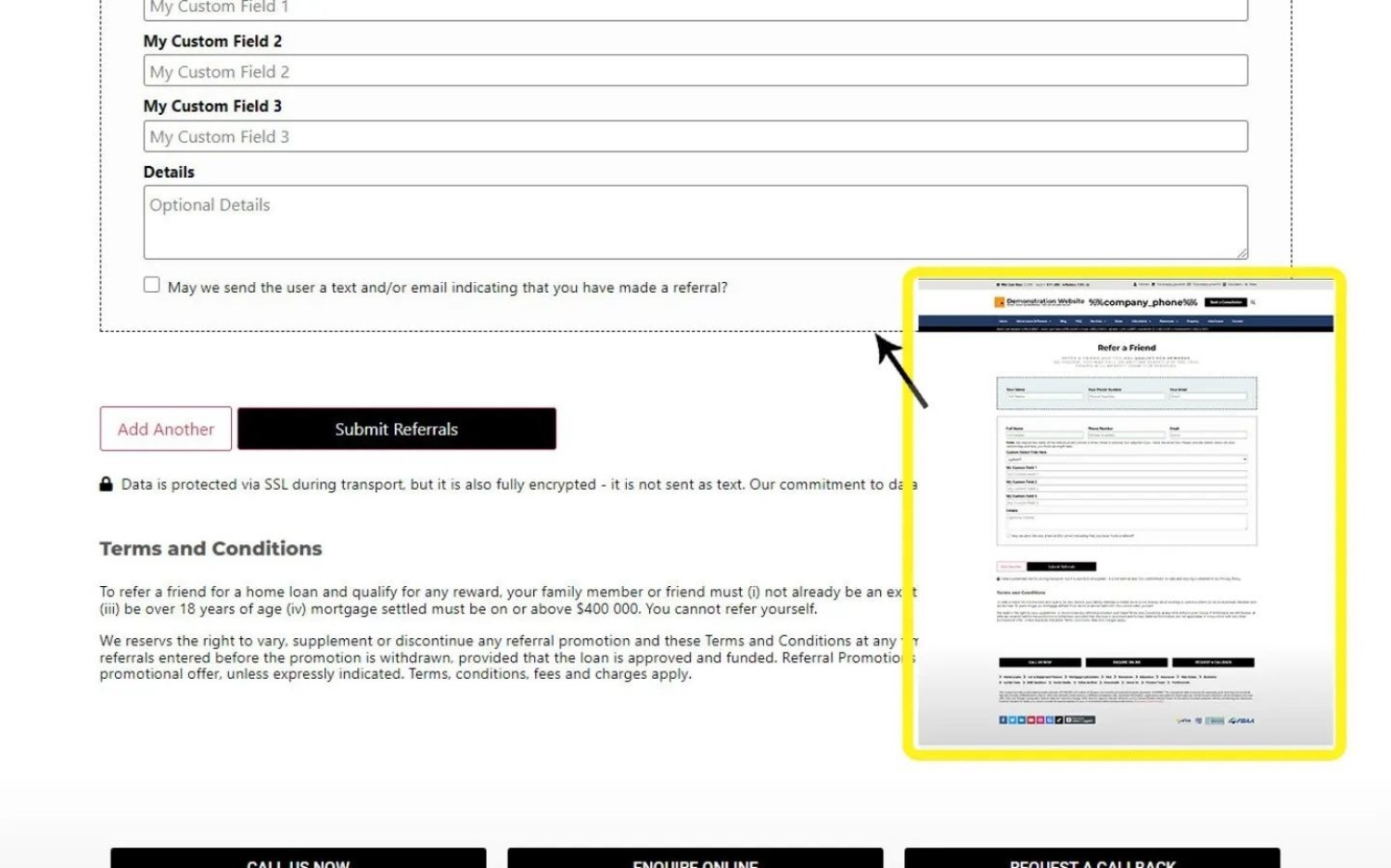Click the Enquire Online button
Image resolution: width=1391 pixels, height=868 pixels.
pos(695,859)
